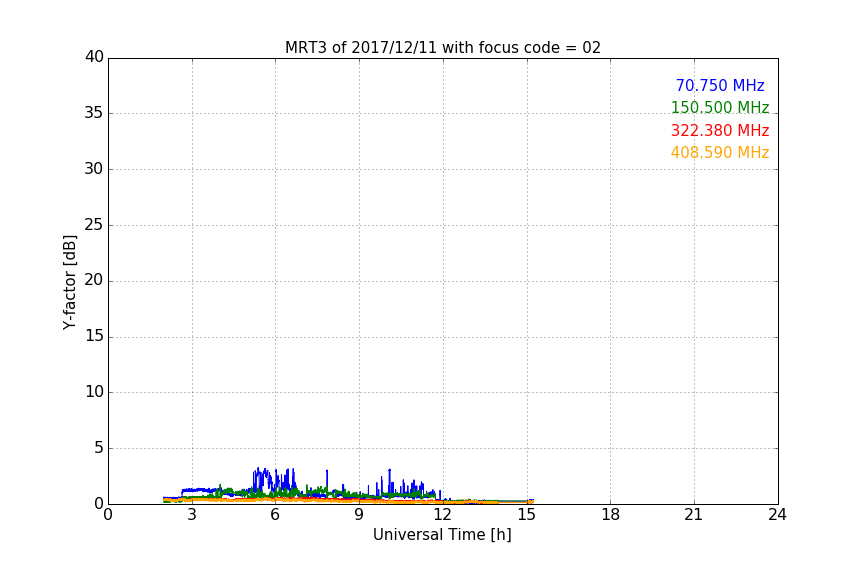Image resolution: width=864 pixels, height=576 pixels.
Task: Select the blue '70.750 MHz' legend label
Action: 720,85
